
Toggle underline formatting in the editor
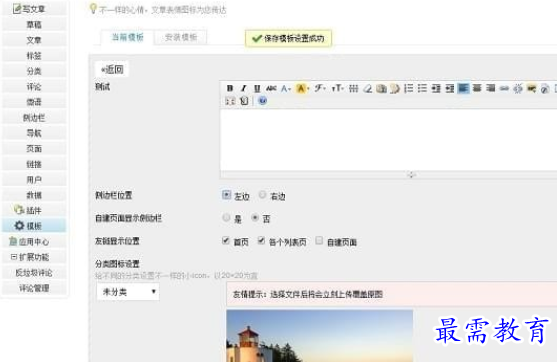(257, 88)
